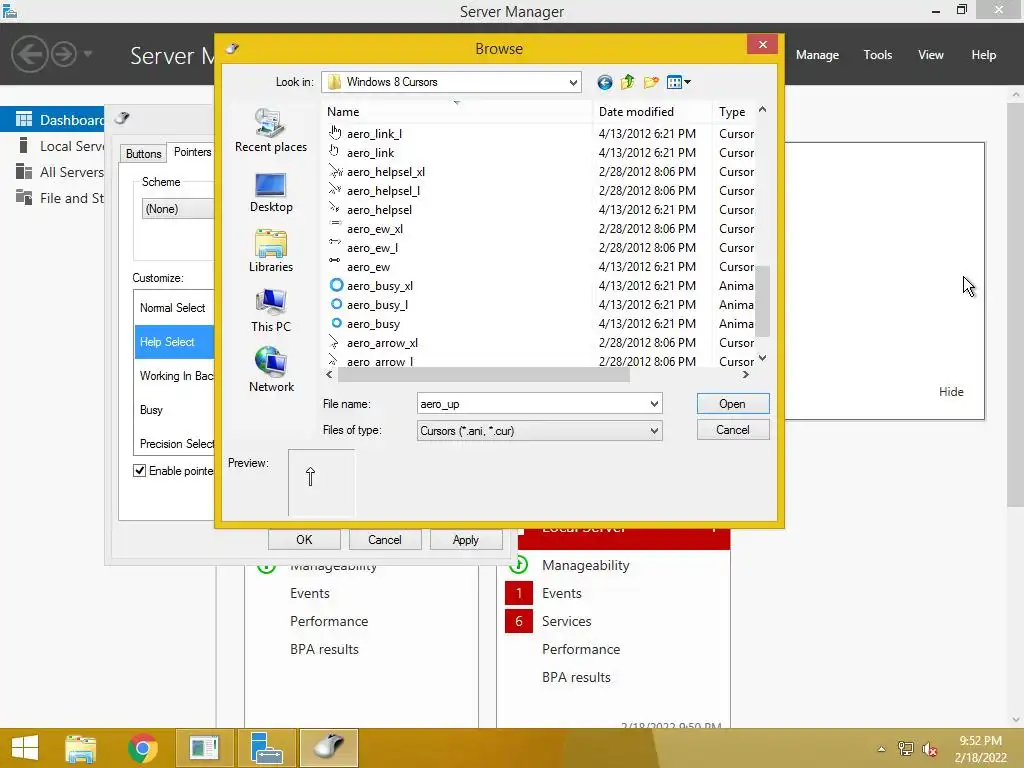Open Services under Local Server tile
Image resolution: width=1024 pixels, height=768 pixels.
tap(566, 621)
